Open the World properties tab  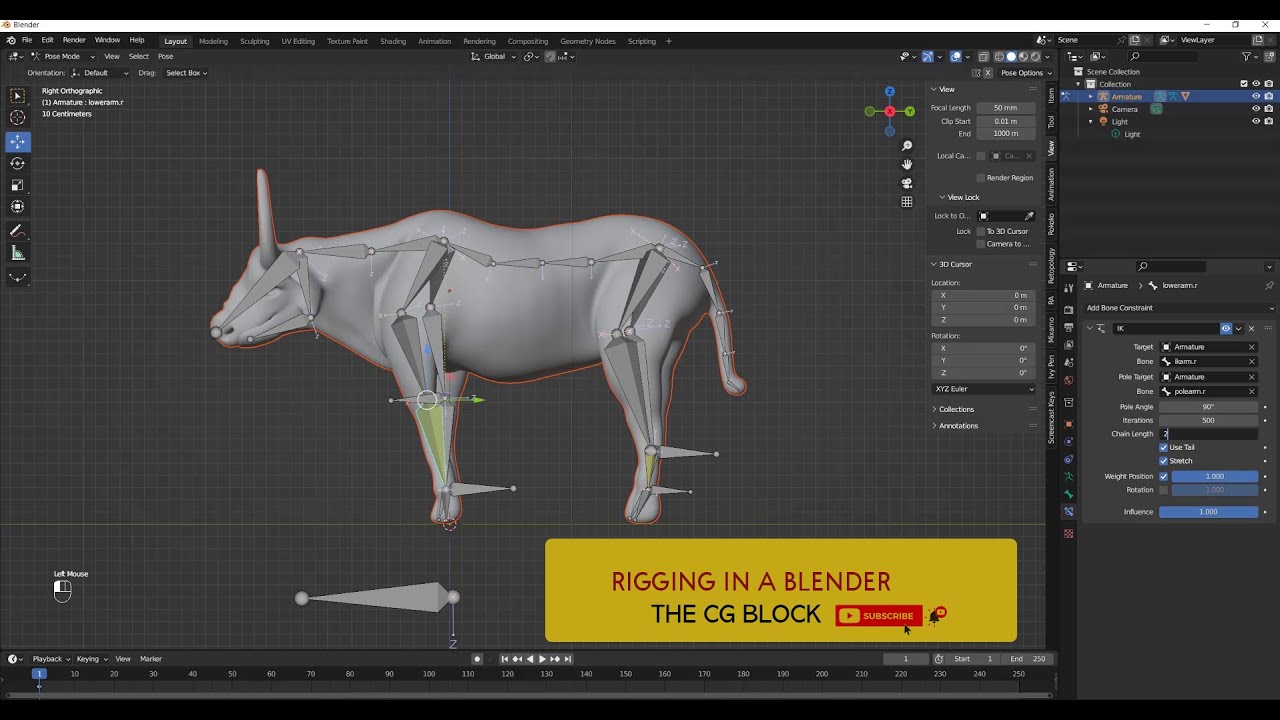(x=1068, y=380)
